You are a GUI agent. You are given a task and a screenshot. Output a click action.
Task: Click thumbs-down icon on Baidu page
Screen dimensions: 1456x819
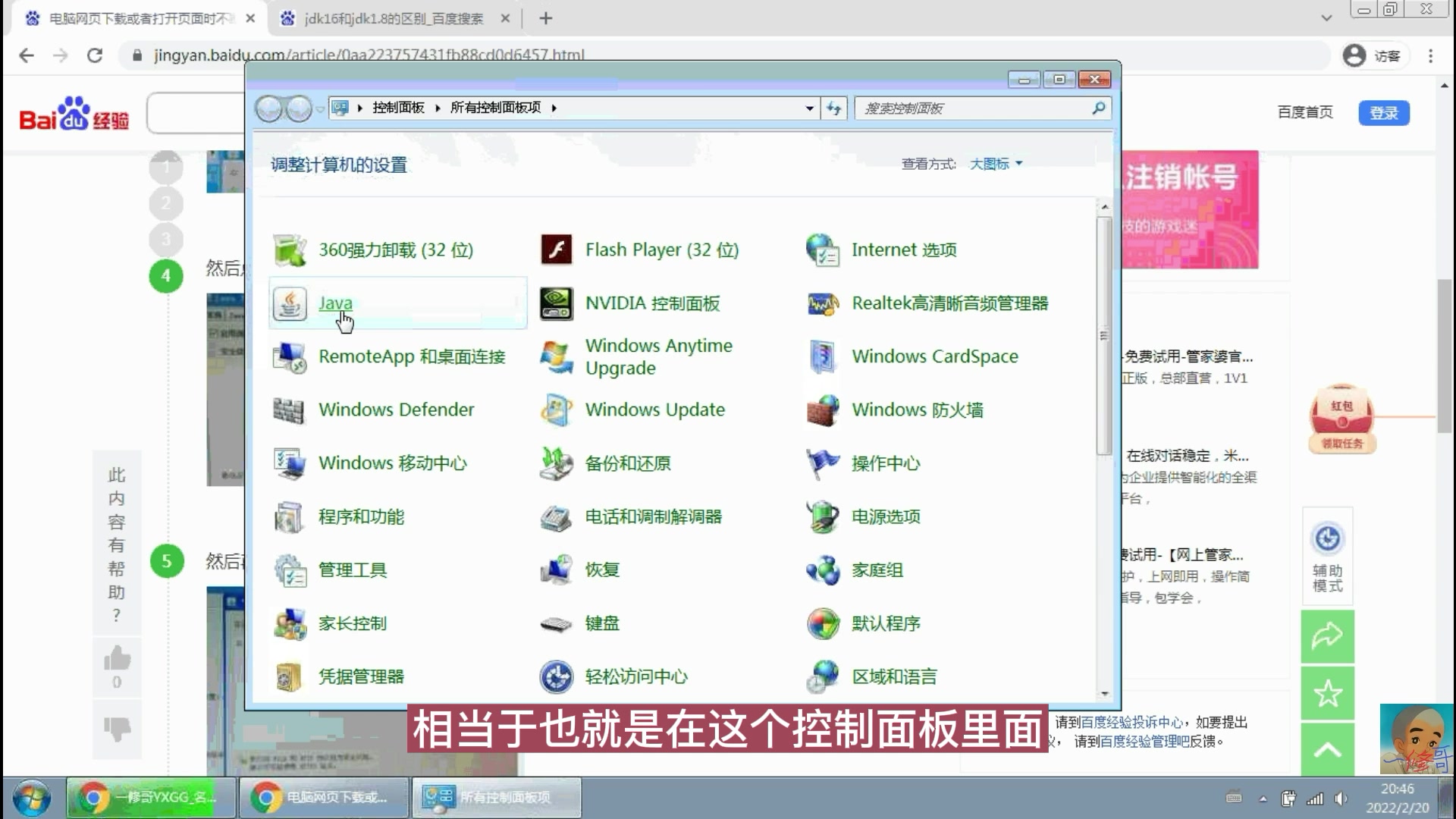(117, 729)
